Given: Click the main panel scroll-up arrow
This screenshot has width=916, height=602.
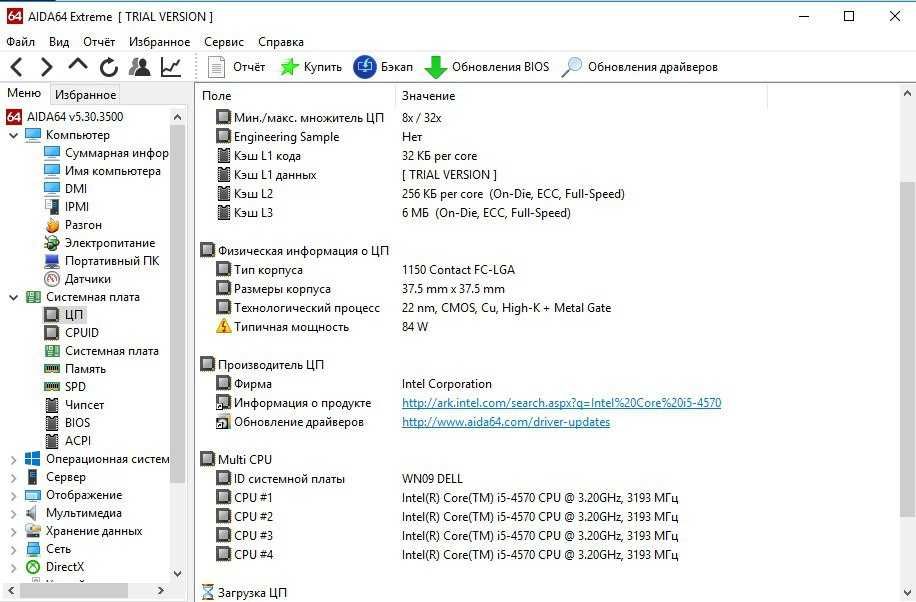Looking at the screenshot, I should click(907, 93).
